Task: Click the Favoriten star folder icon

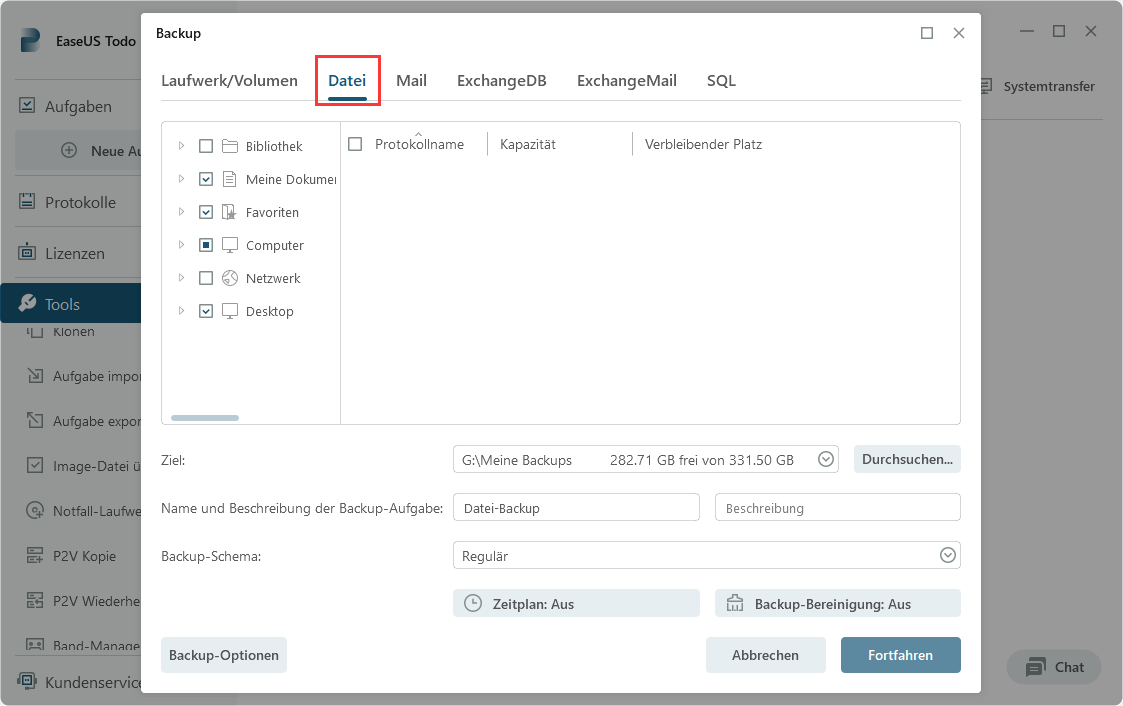Action: pos(230,212)
